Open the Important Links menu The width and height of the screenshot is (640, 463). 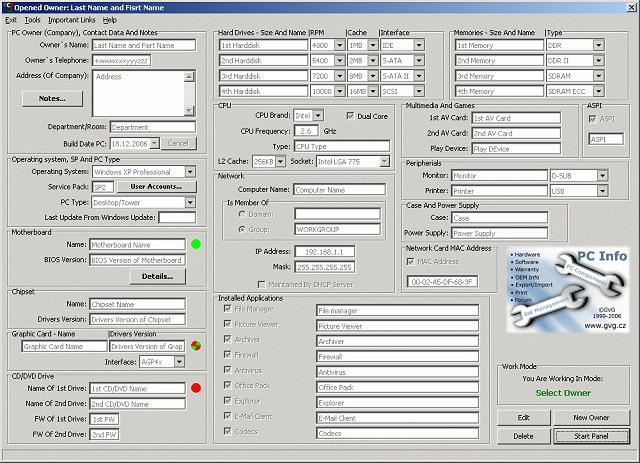tap(71, 19)
